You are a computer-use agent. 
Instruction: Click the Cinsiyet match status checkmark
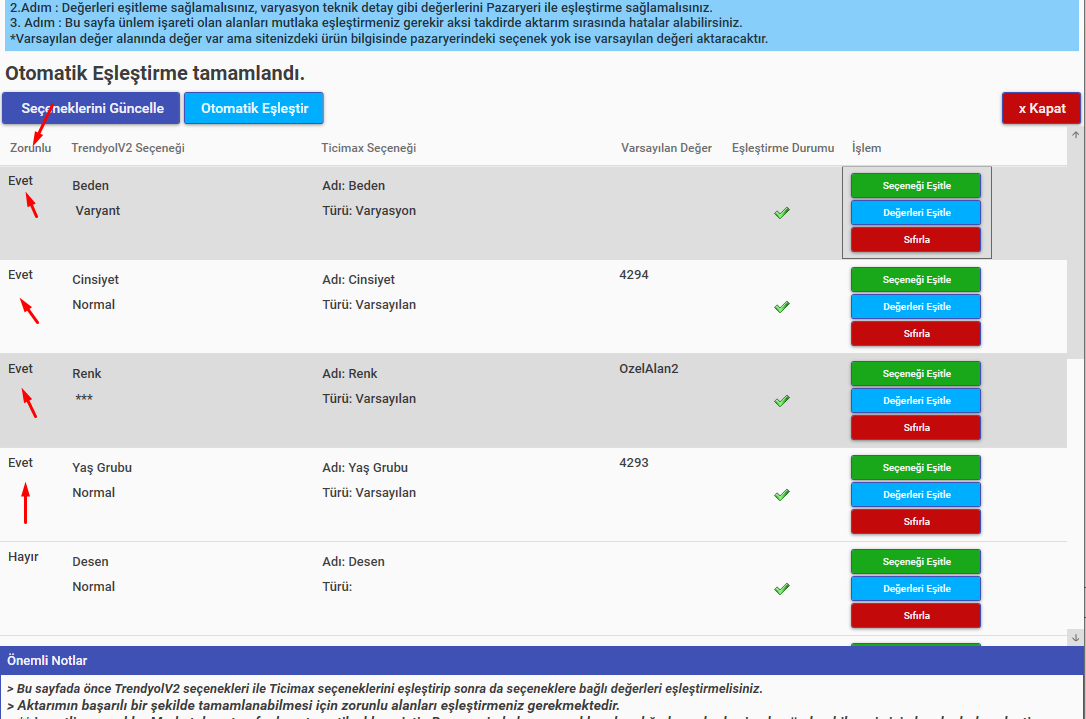tap(782, 307)
